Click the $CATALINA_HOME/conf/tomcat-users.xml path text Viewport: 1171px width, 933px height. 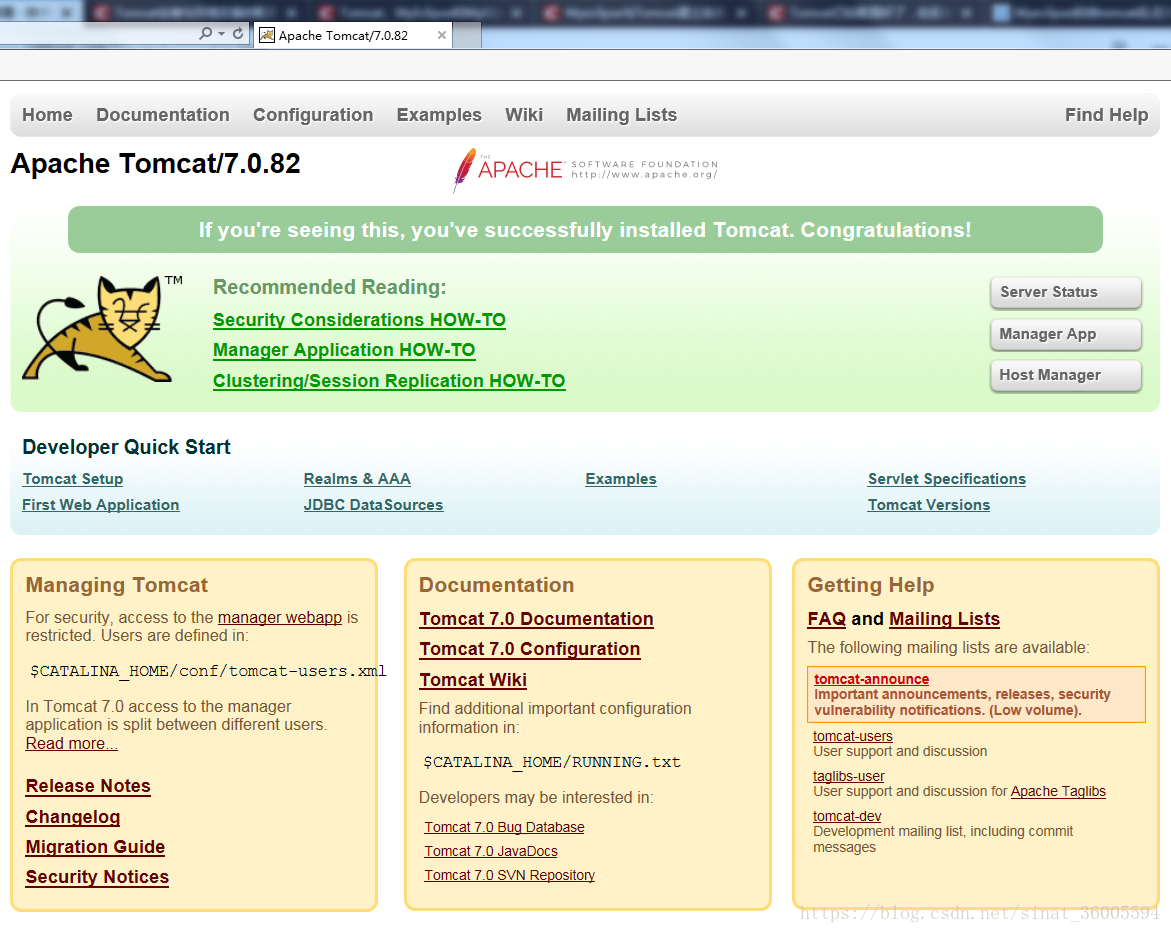point(208,672)
